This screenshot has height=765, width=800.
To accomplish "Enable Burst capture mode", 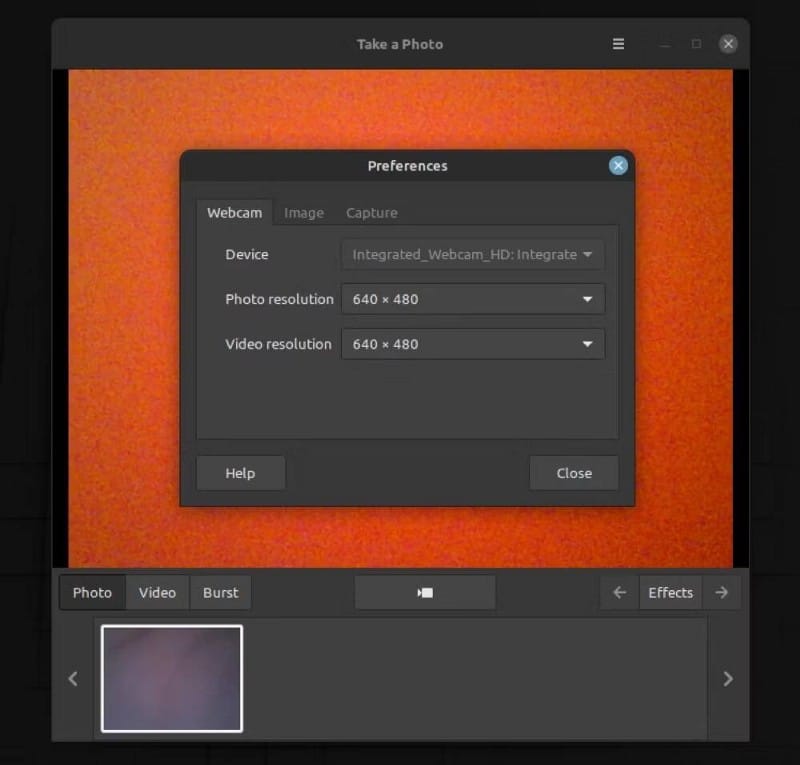I will pos(220,592).
